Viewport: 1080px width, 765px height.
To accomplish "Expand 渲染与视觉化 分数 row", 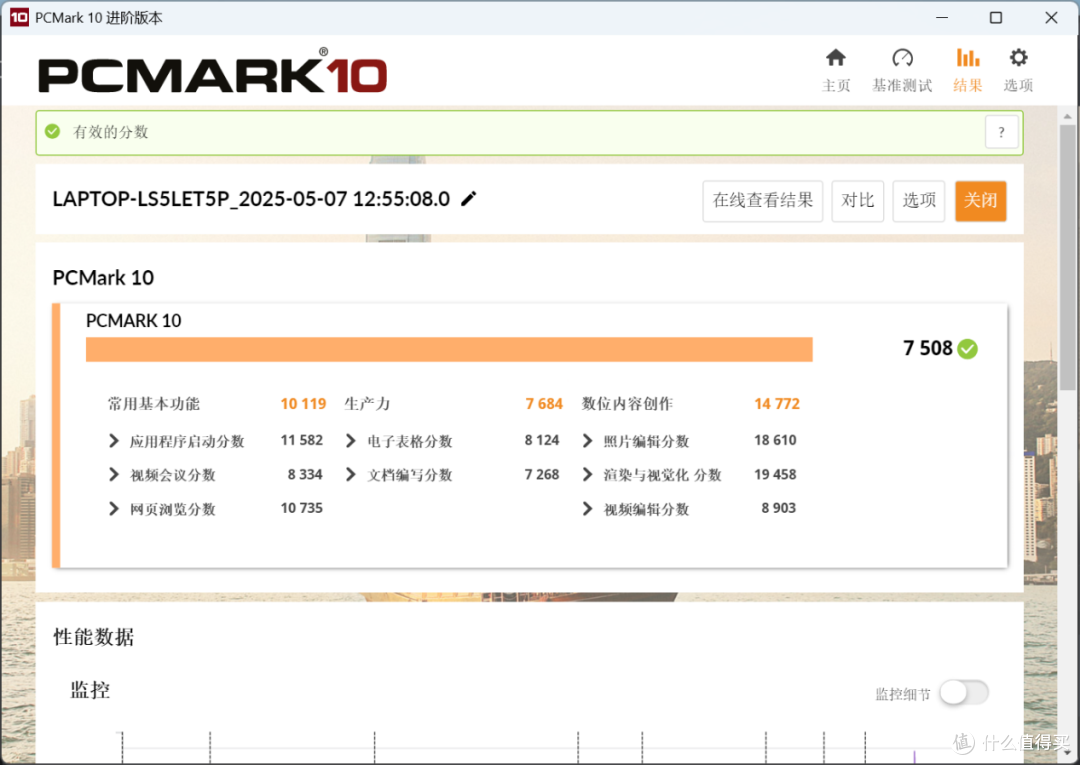I will pyautogui.click(x=588, y=474).
